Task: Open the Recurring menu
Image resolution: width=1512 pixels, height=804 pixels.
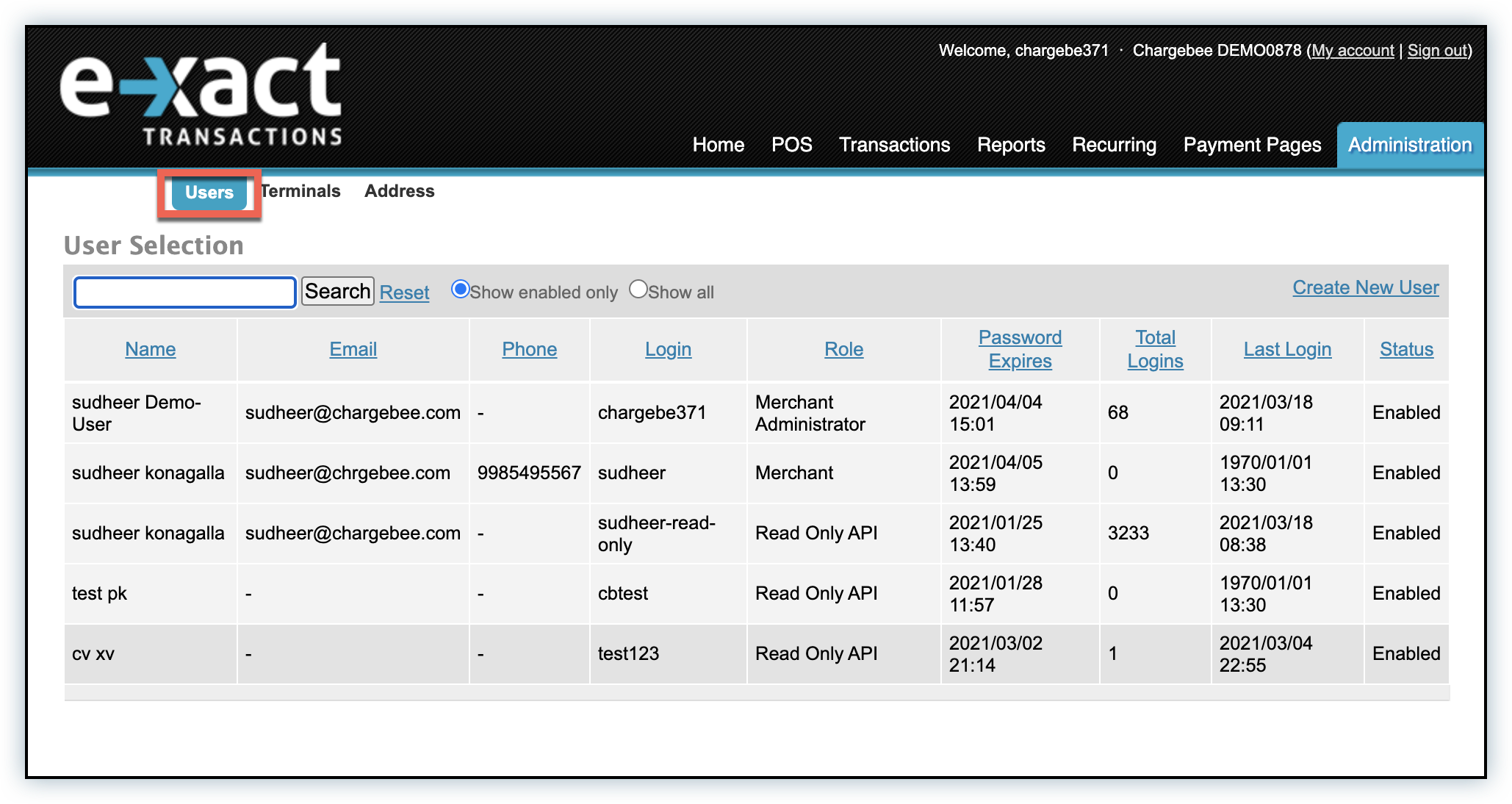Action: (1114, 145)
